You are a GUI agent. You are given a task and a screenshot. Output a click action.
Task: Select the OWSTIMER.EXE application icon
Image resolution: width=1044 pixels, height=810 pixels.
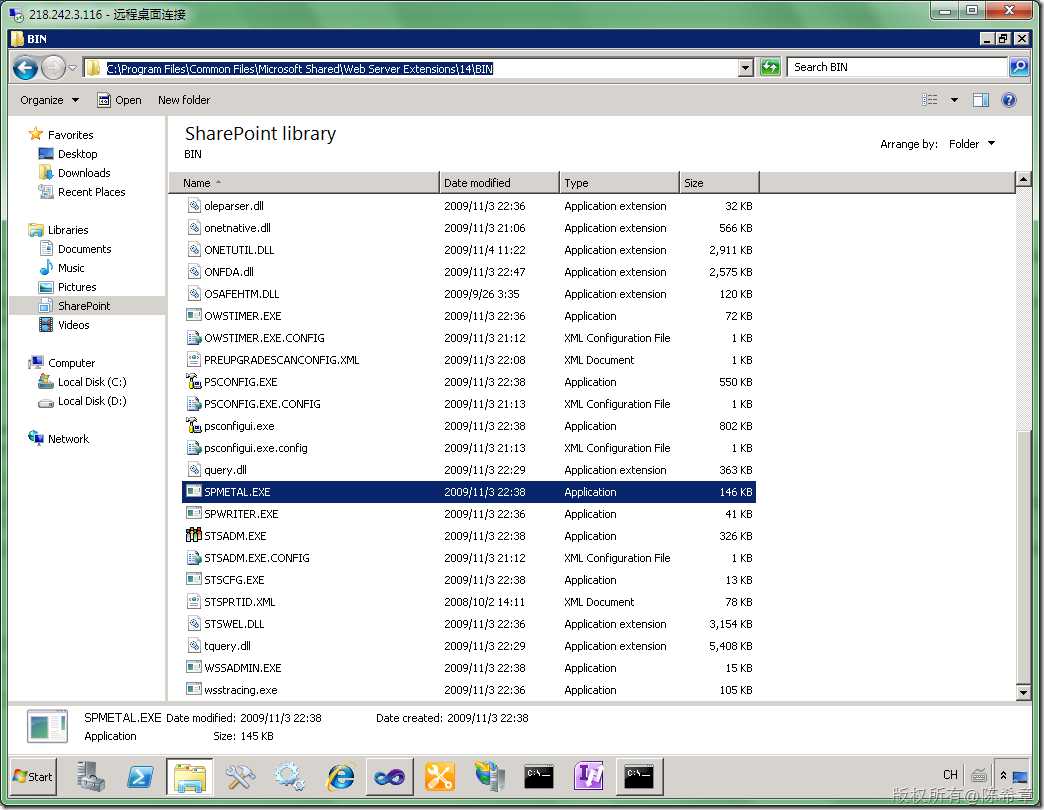(x=193, y=315)
